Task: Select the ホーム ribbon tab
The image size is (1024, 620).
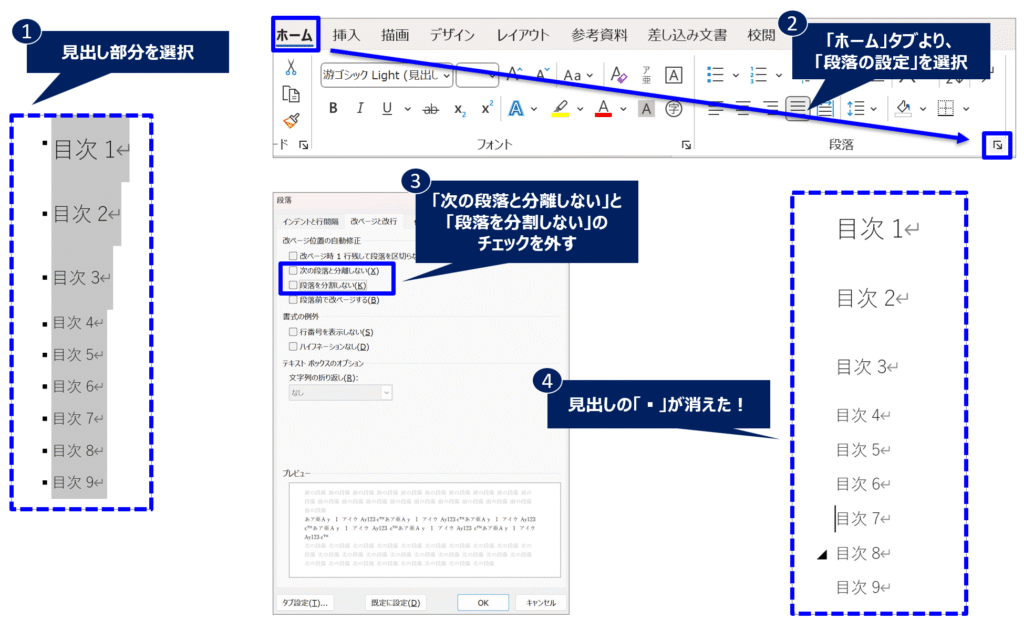Action: coord(295,35)
